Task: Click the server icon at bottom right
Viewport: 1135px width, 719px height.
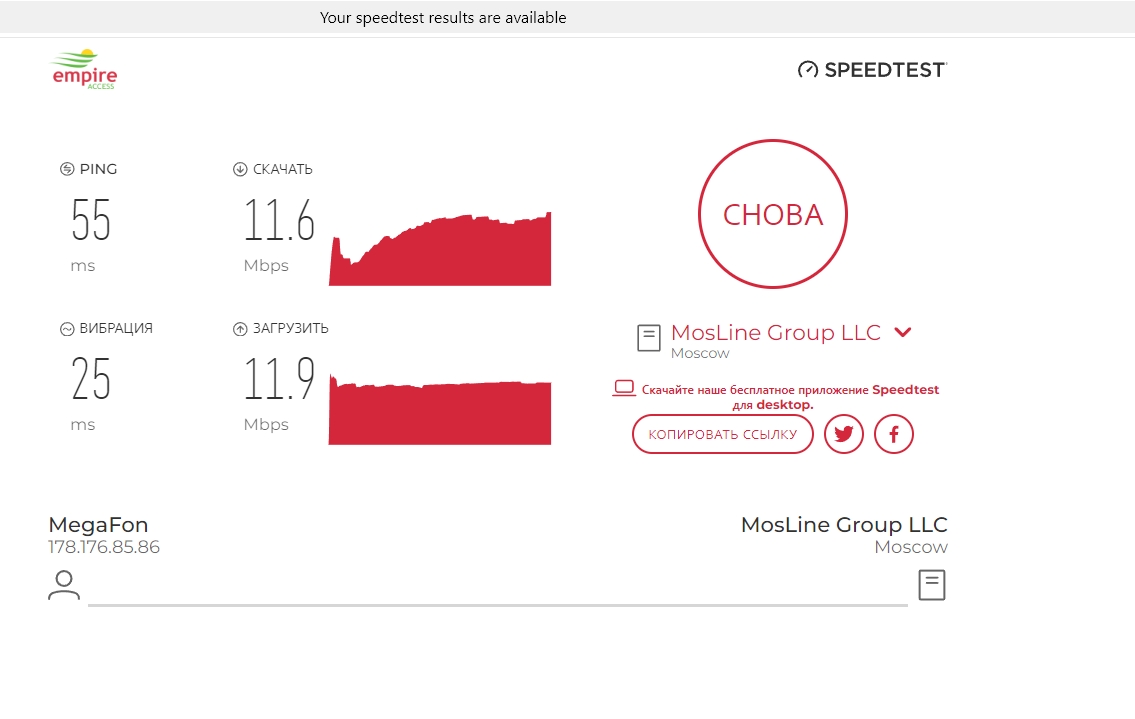Action: 932,585
